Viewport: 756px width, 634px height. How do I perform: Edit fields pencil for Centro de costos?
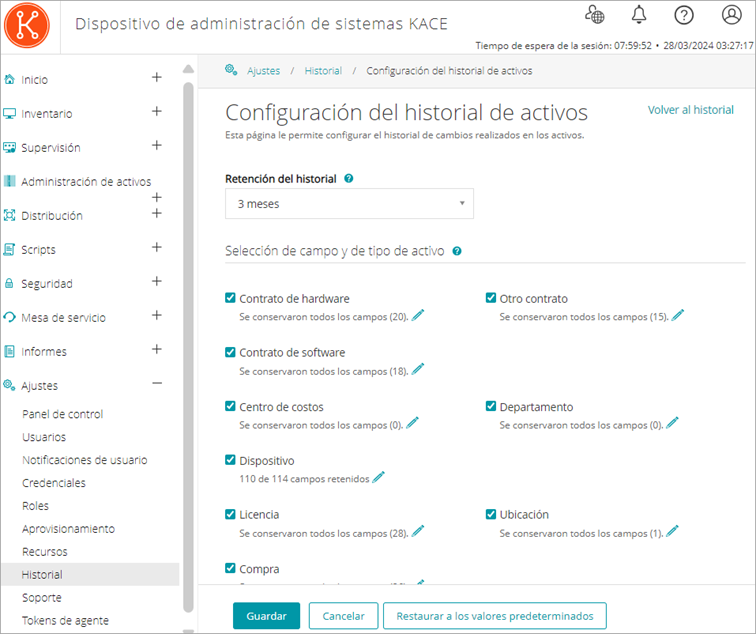[x=413, y=423]
